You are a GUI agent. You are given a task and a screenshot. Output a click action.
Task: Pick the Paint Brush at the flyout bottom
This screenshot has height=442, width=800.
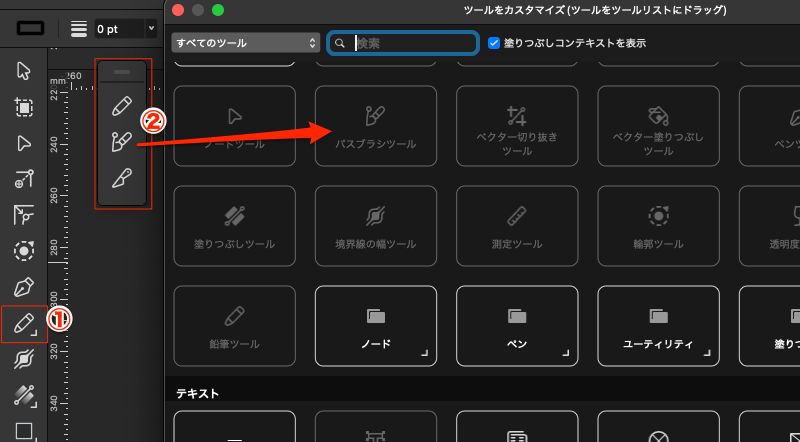pos(122,180)
